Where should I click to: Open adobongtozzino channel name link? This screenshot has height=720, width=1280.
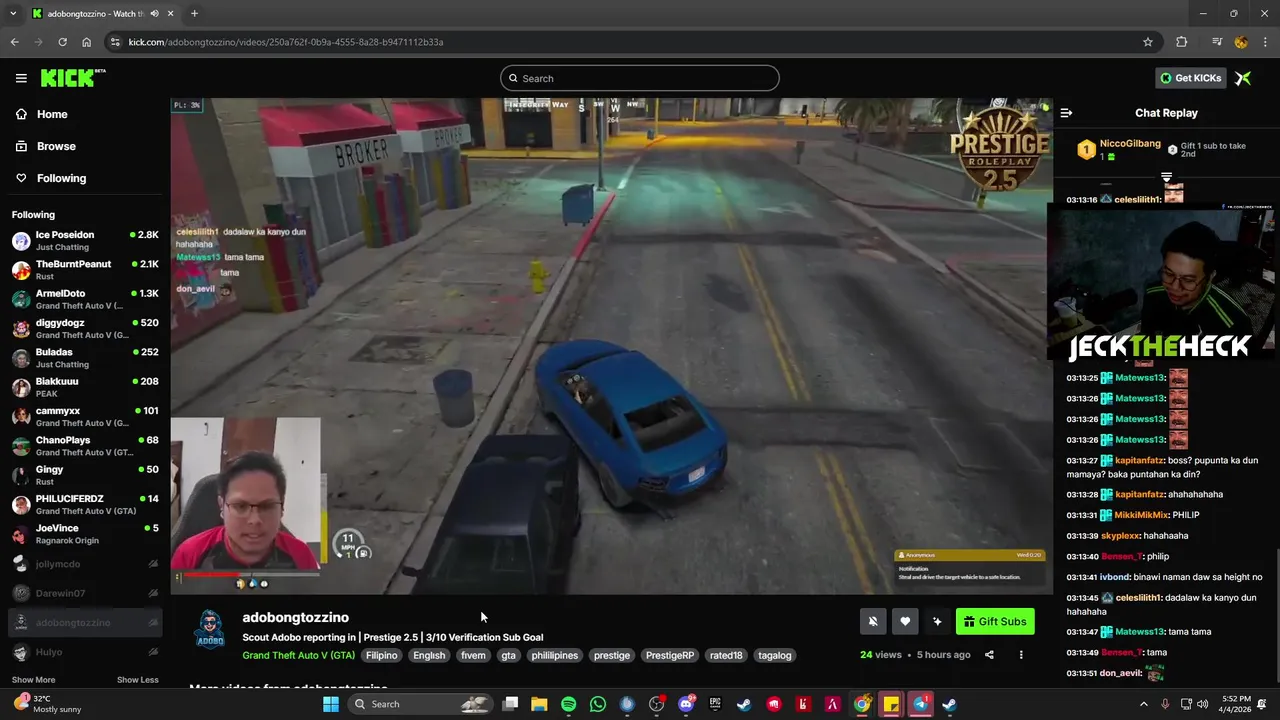click(x=295, y=617)
